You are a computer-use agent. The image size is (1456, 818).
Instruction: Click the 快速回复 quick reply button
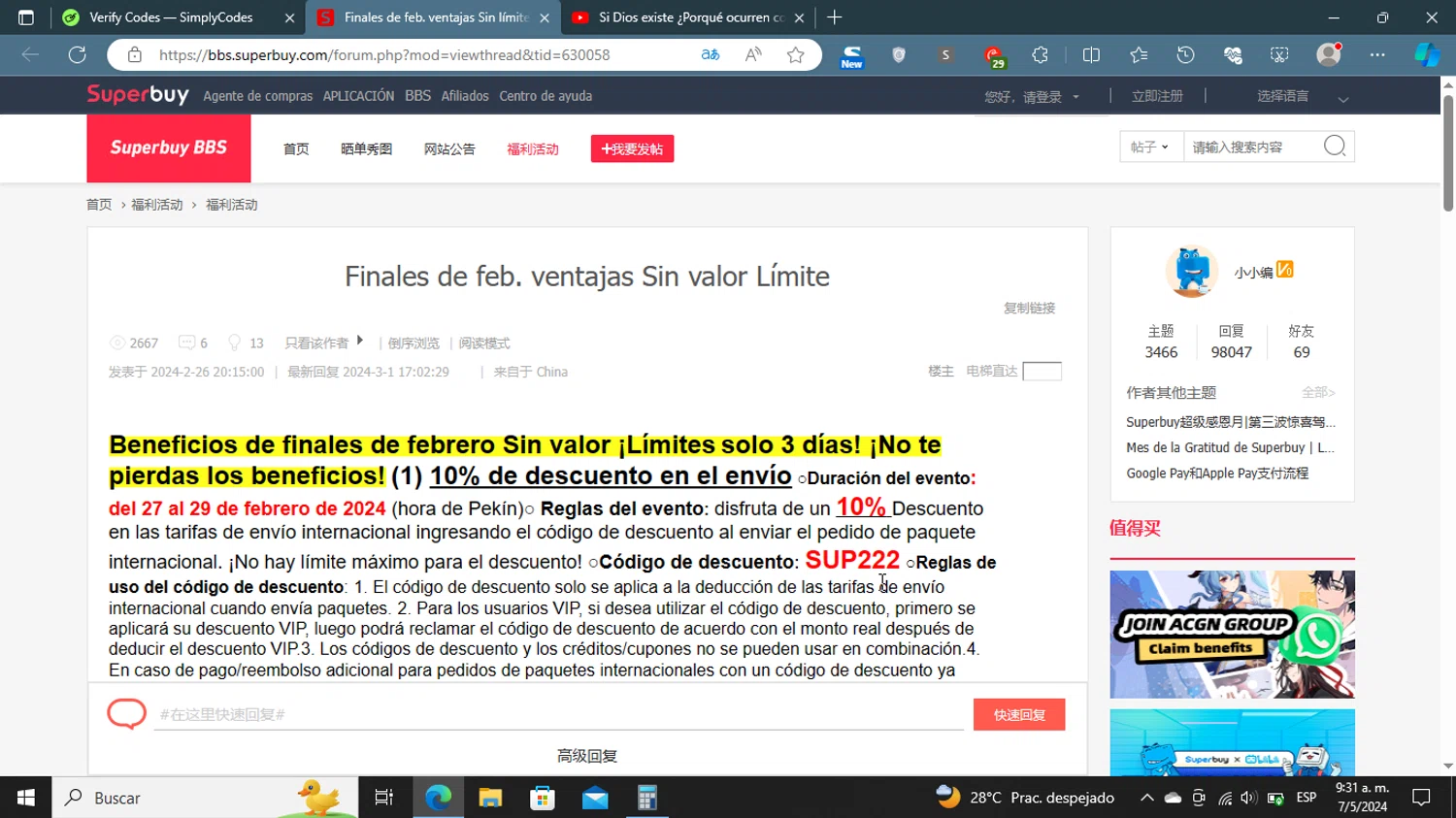click(1019, 714)
